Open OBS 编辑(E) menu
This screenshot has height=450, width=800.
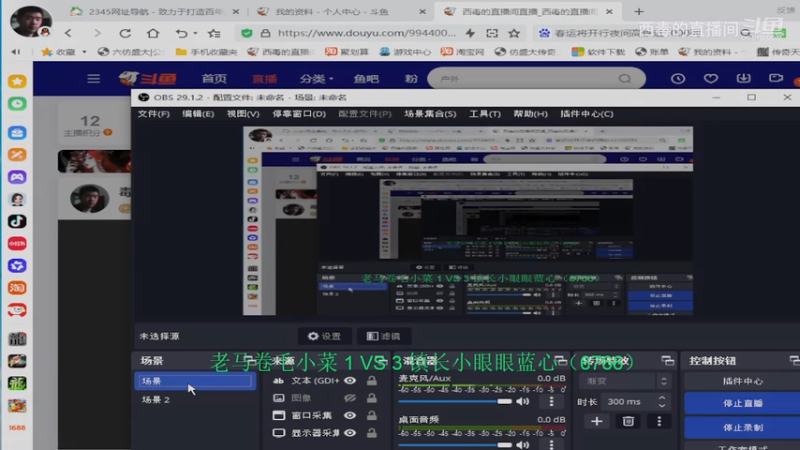click(198, 114)
